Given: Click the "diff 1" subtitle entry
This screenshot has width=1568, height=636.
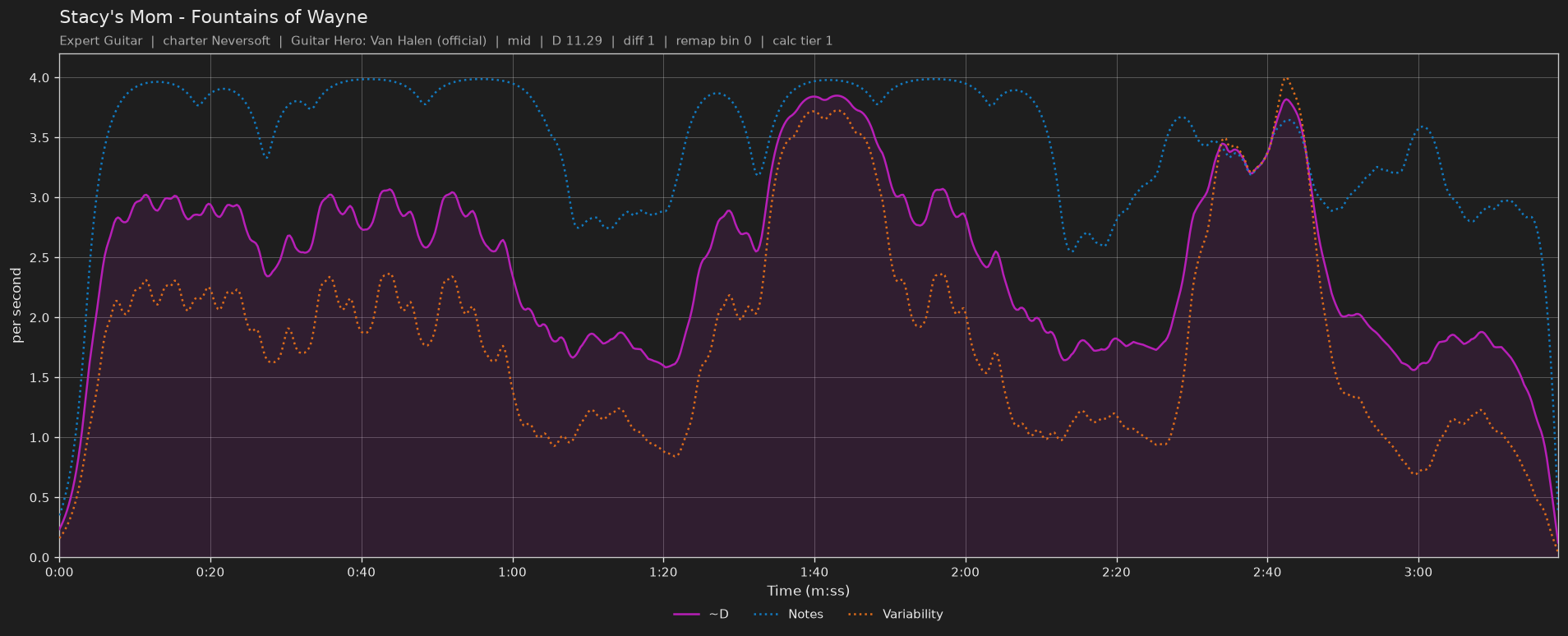Looking at the screenshot, I should pos(639,41).
